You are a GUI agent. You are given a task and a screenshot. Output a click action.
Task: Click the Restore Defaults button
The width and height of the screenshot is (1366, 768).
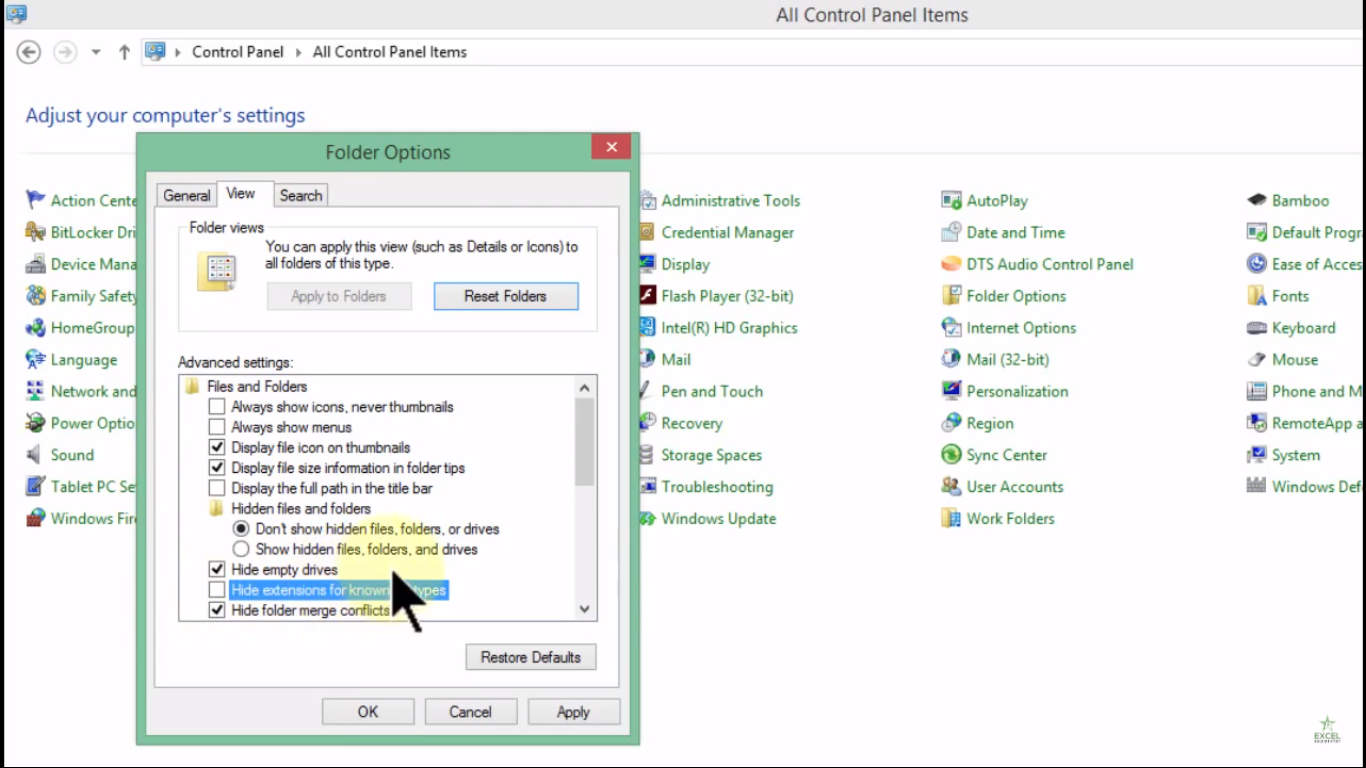(531, 657)
